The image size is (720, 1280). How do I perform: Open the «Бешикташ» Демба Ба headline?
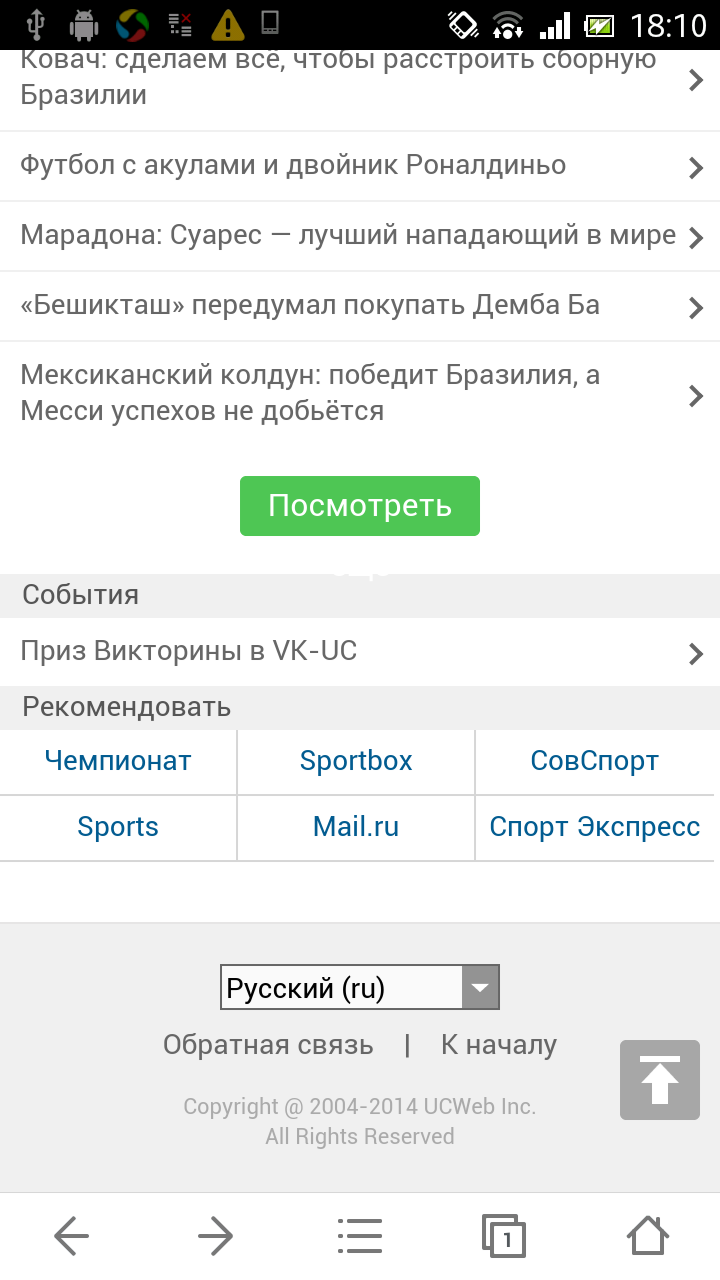click(x=310, y=305)
